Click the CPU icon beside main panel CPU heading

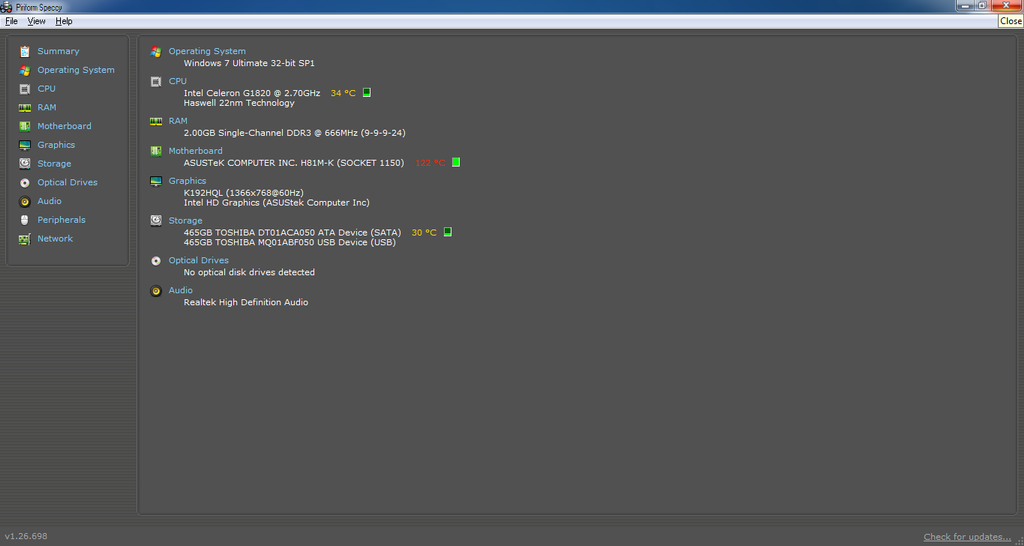pos(156,82)
